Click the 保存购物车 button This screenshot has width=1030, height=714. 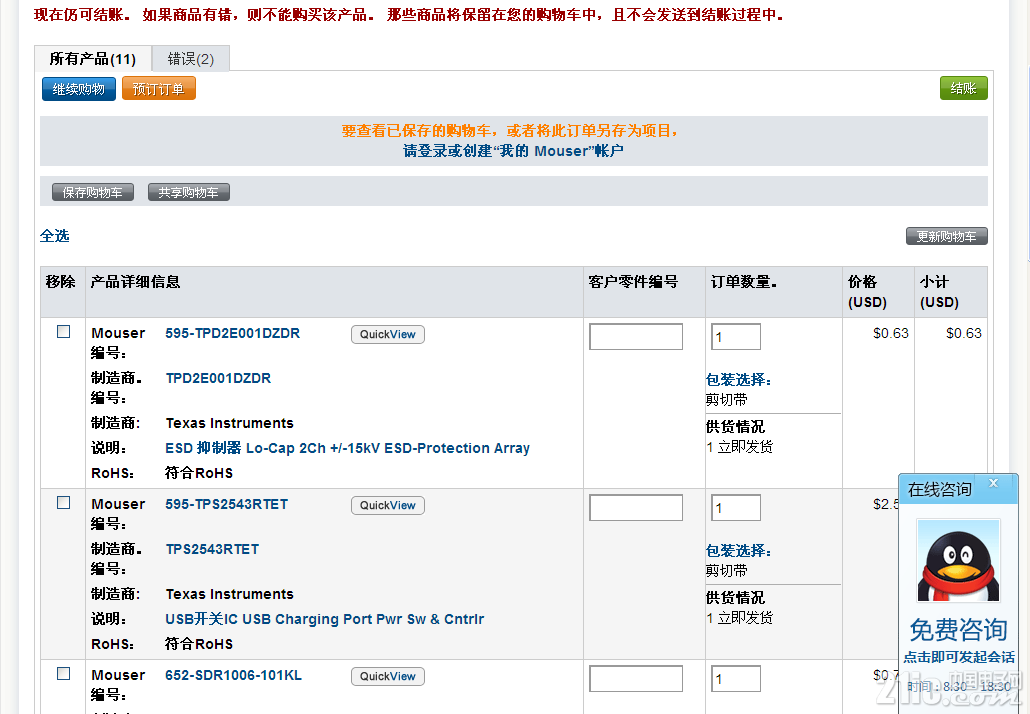pos(93,192)
